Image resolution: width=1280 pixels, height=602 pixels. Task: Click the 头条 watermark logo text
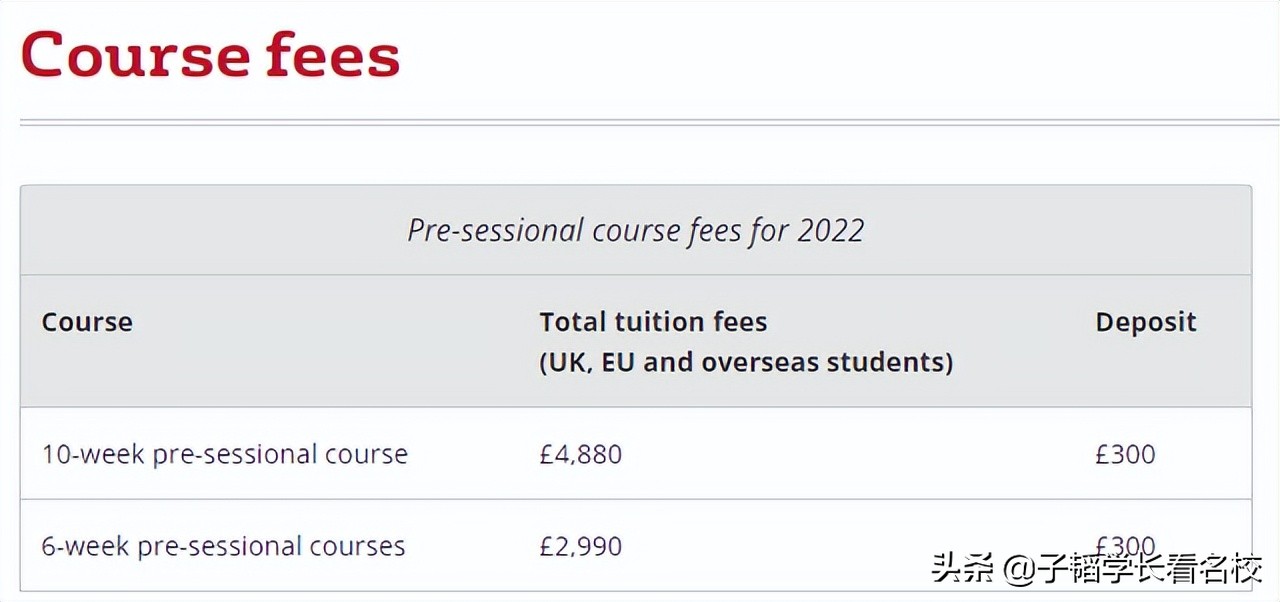963,570
